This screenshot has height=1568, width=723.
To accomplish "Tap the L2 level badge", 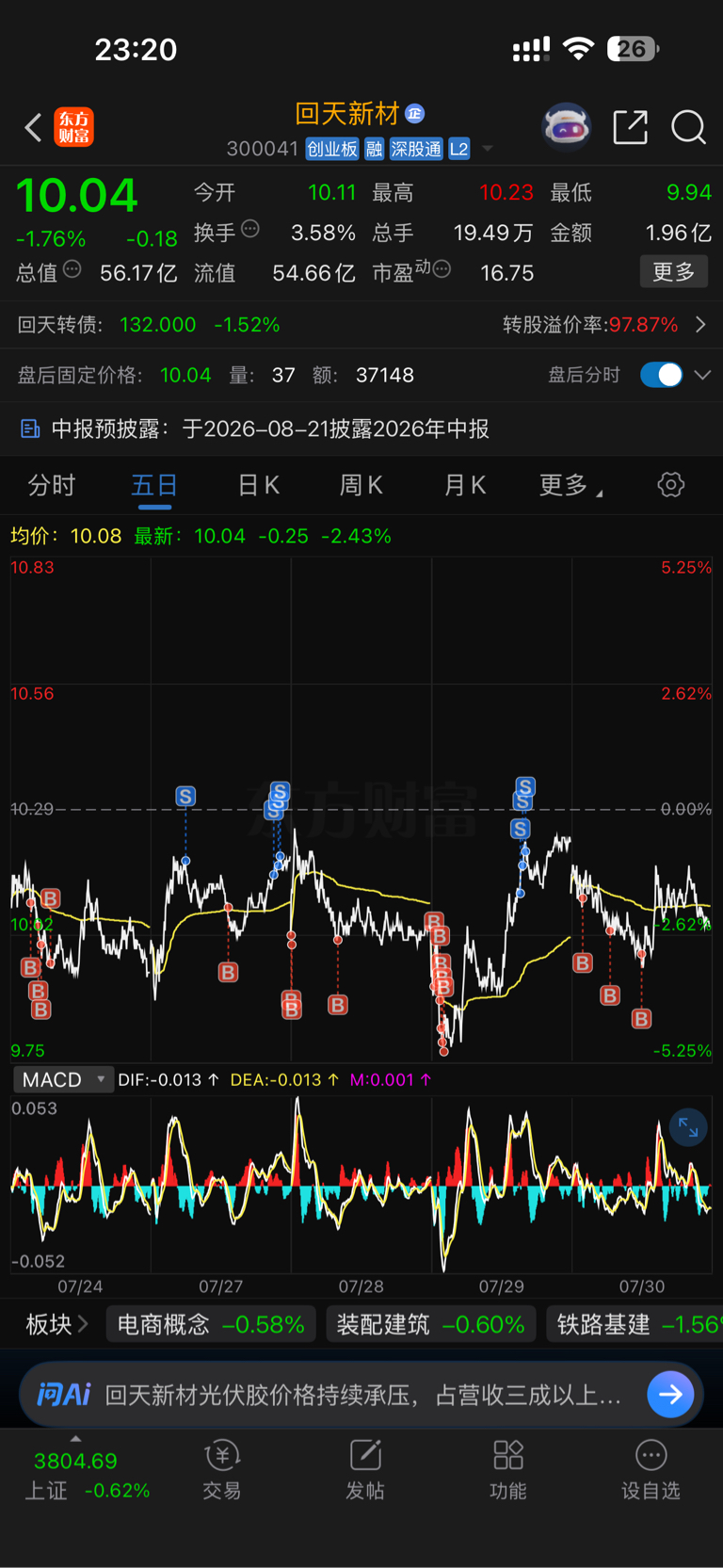I will coord(459,149).
